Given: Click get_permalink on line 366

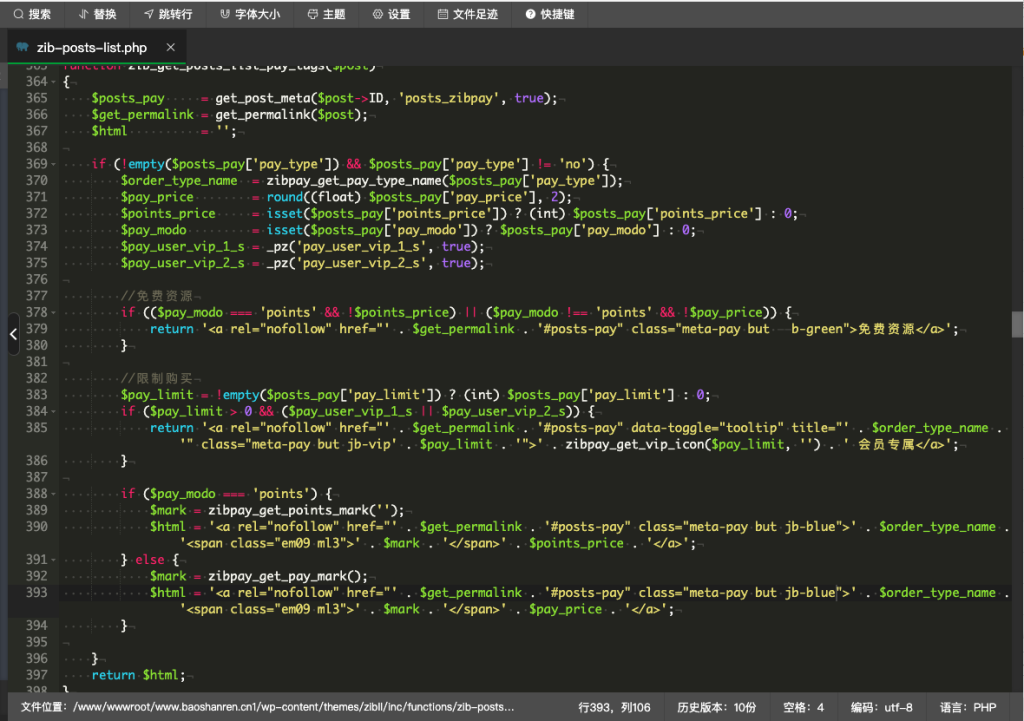Looking at the screenshot, I should click(x=263, y=115).
